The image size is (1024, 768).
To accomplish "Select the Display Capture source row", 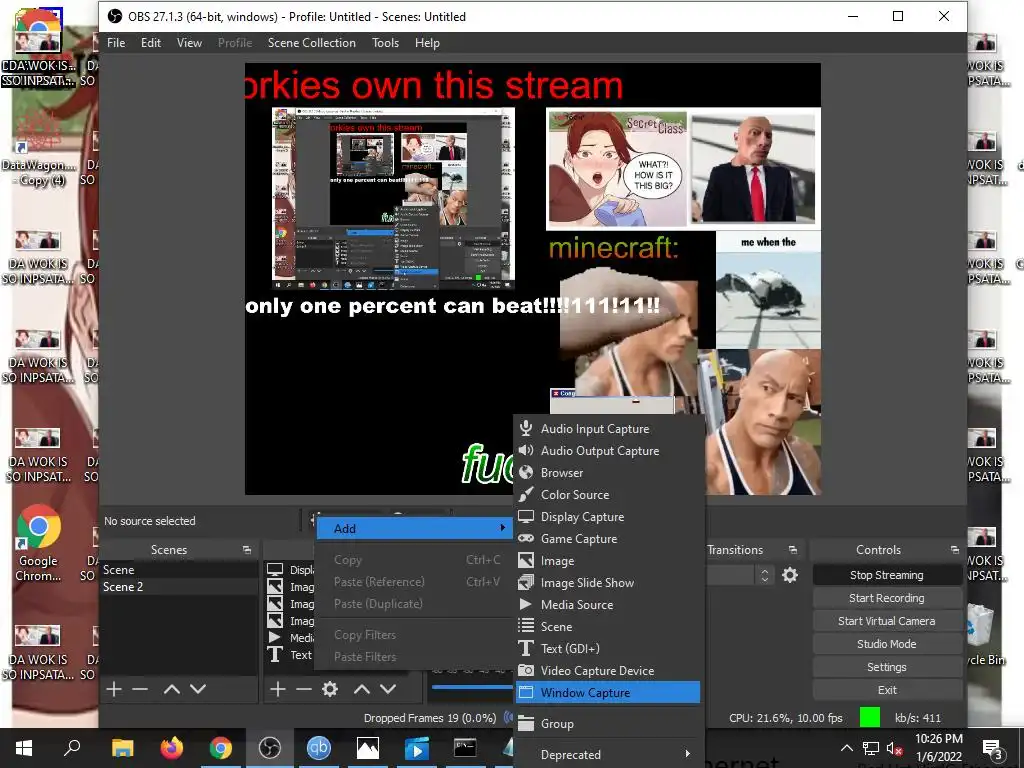I will click(291, 569).
